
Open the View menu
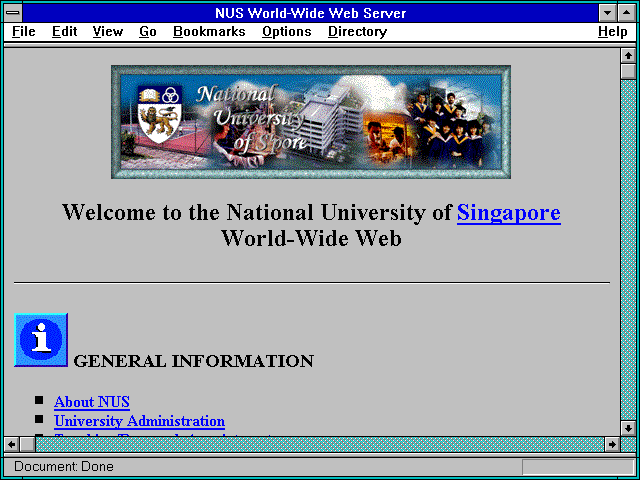coord(108,31)
